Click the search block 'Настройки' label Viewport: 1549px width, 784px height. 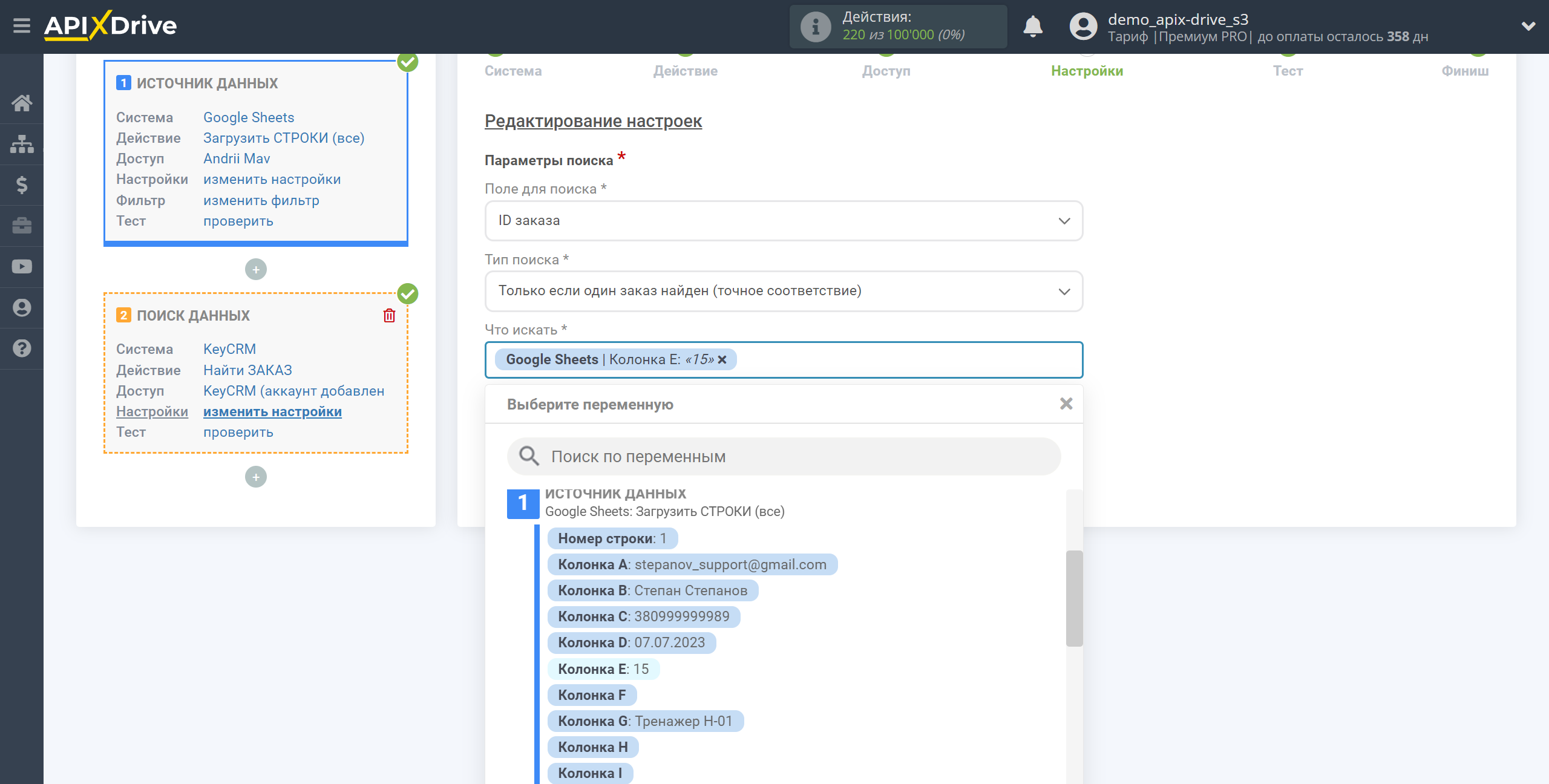pos(152,411)
